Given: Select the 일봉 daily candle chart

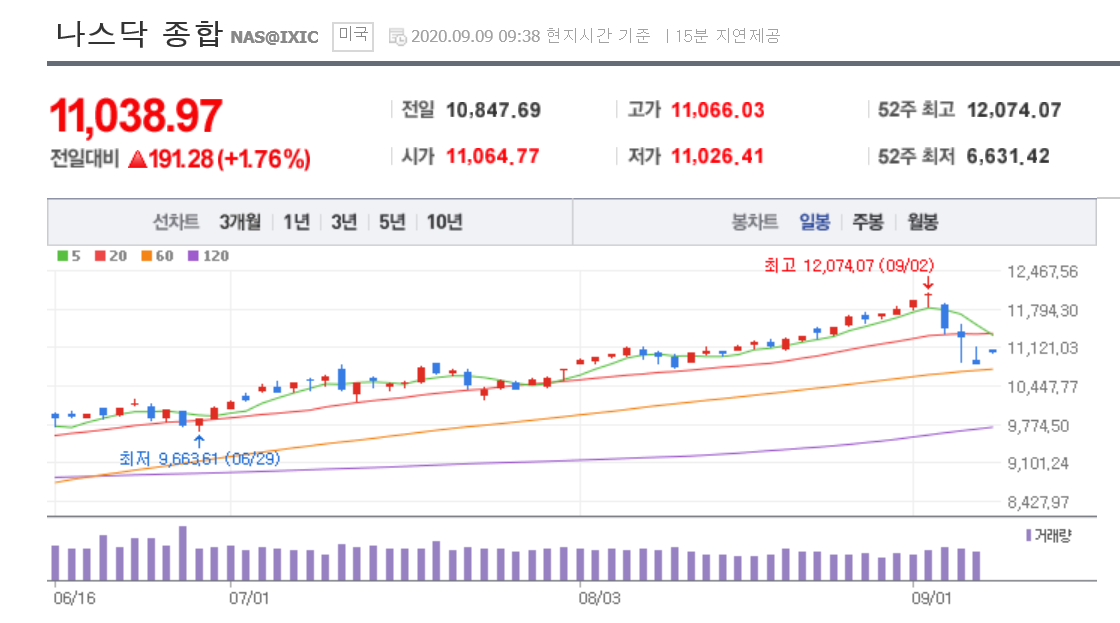Looking at the screenshot, I should click(x=814, y=222).
